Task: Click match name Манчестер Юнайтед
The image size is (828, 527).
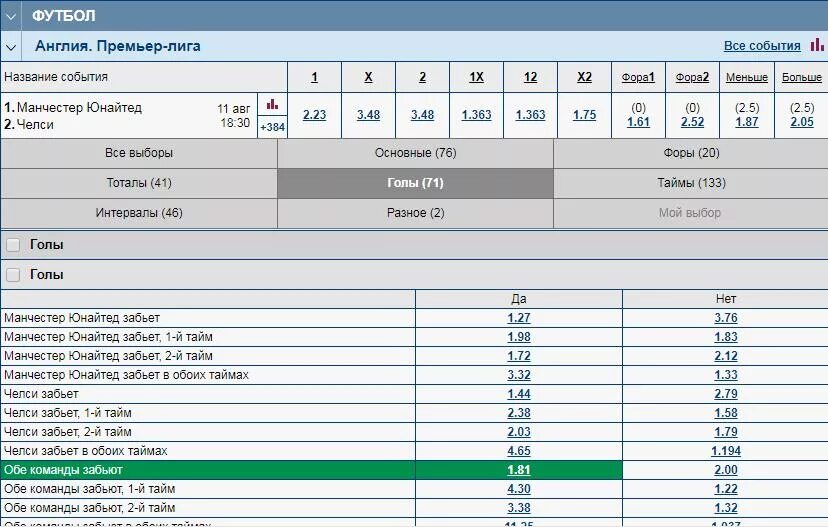Action: 79,108
